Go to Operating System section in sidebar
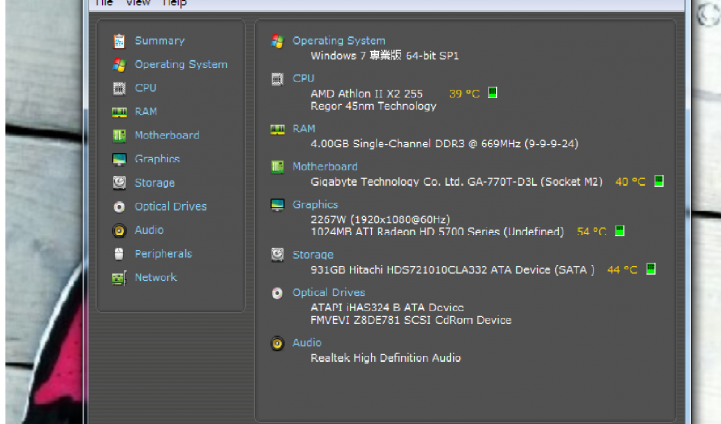Image resolution: width=721 pixels, height=424 pixels. pos(181,65)
